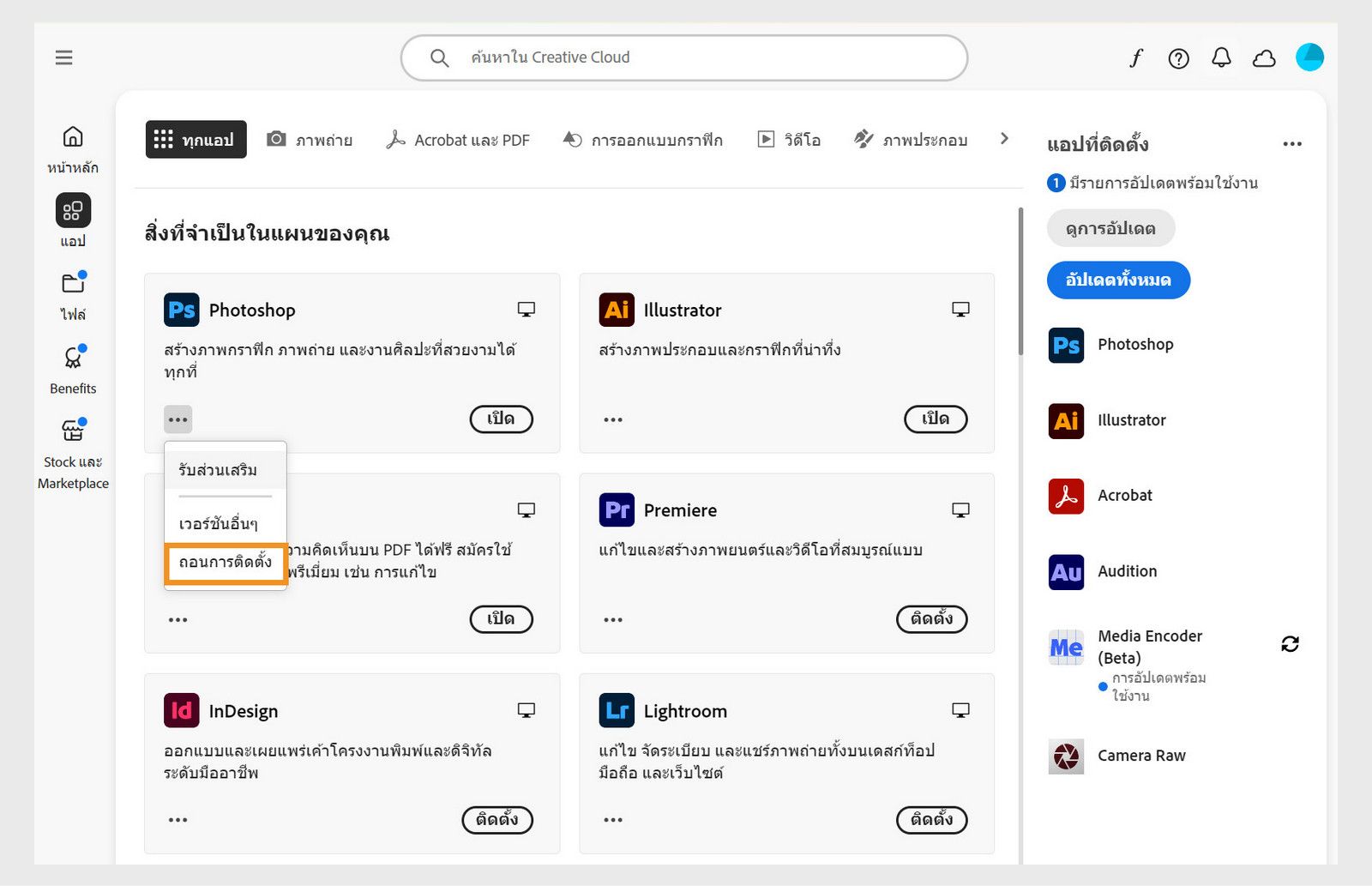Viewport: 1372px width, 886px height.
Task: Open Photoshop from its Ps card icon
Action: (181, 310)
